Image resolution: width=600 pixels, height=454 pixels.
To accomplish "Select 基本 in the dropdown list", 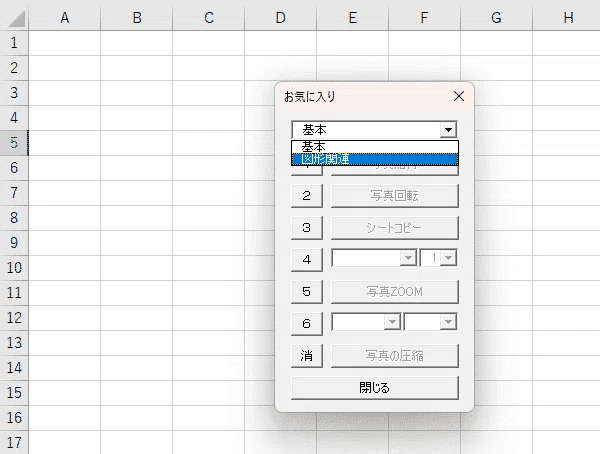I will 375,147.
